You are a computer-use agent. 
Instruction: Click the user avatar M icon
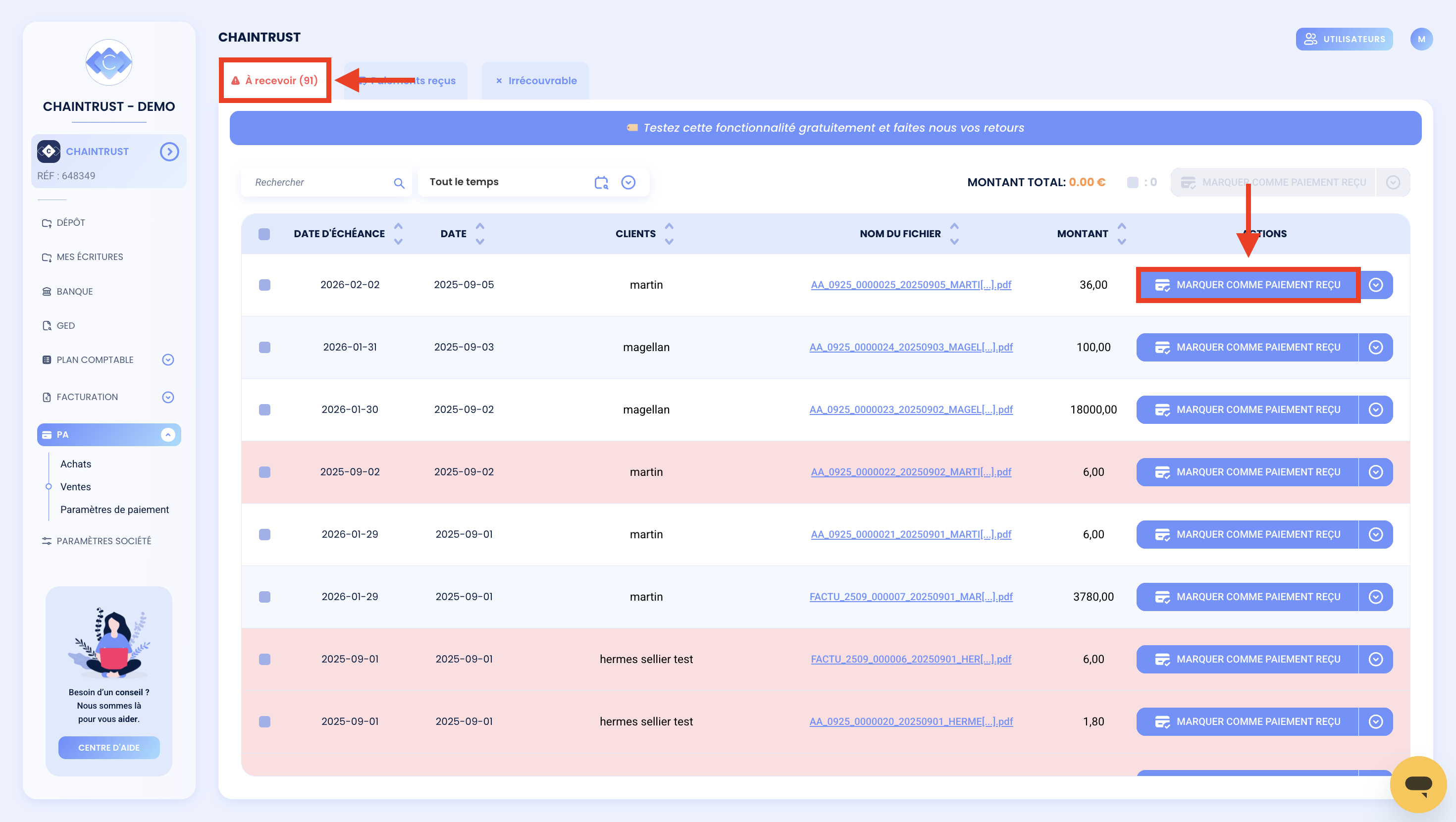coord(1421,39)
